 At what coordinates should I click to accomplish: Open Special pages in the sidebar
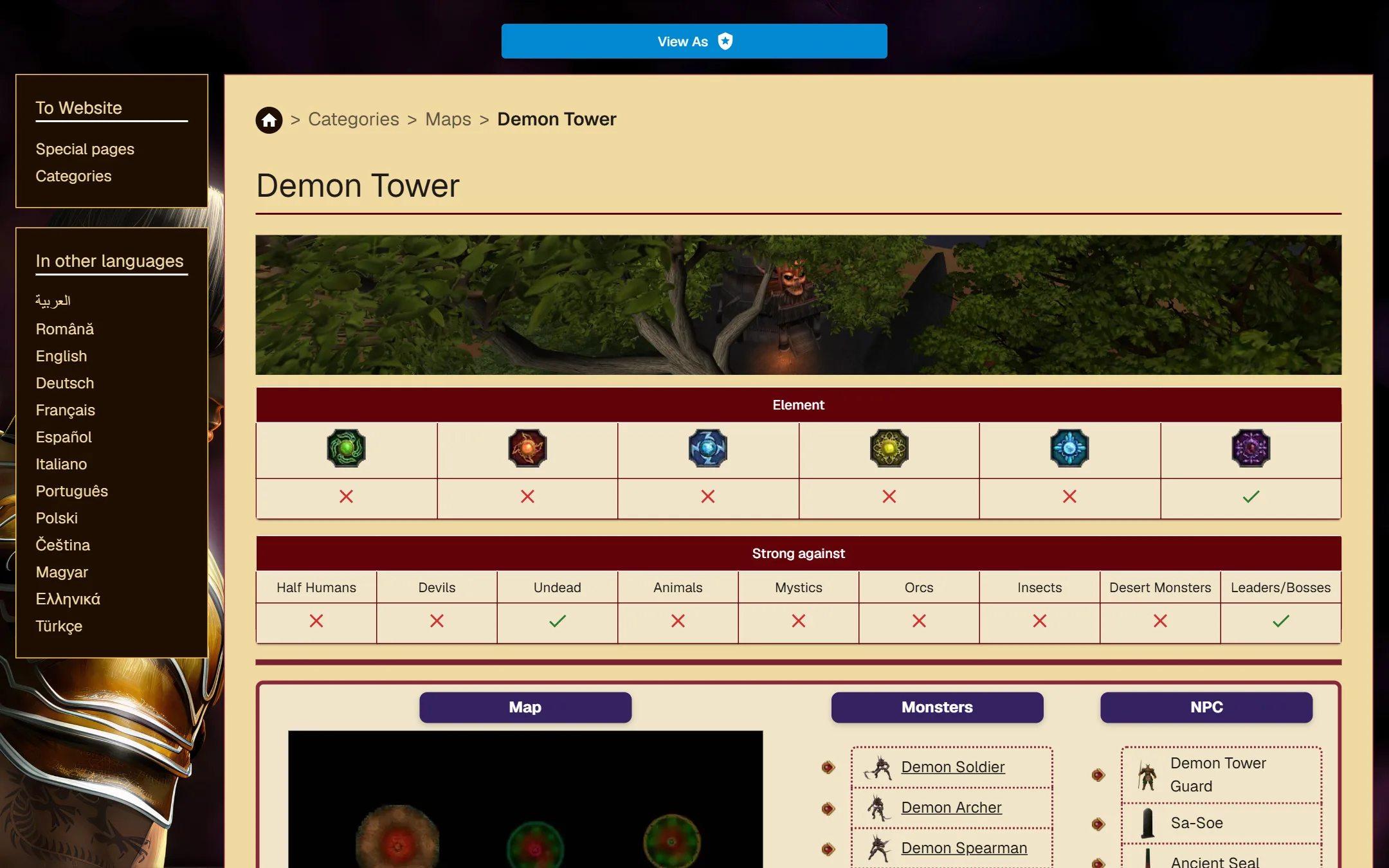tap(85, 149)
